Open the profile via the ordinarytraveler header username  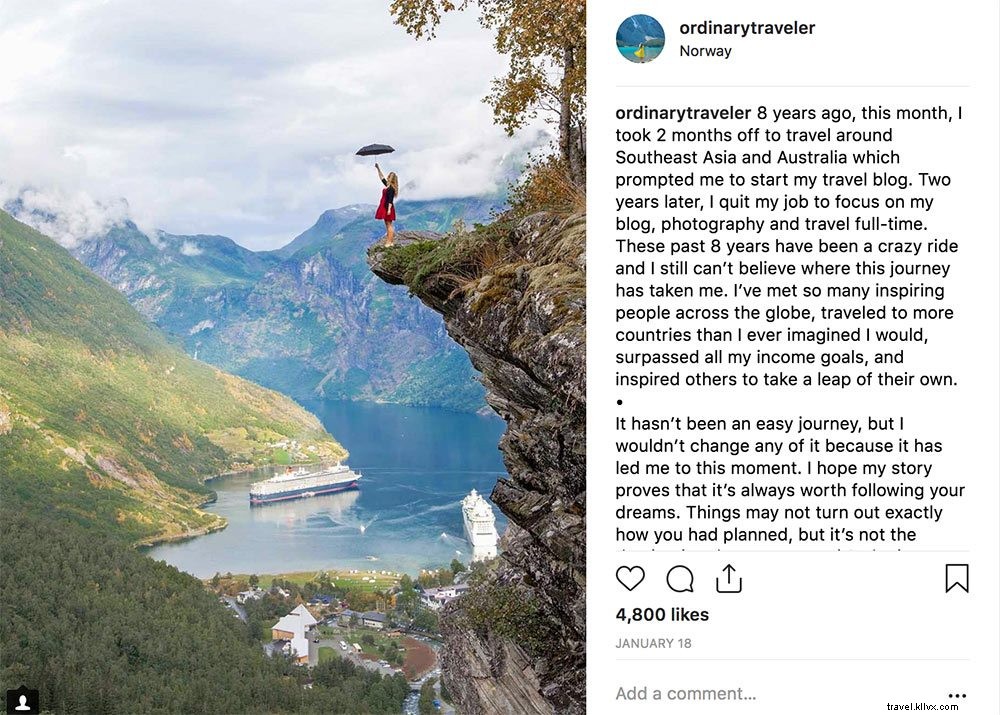747,27
